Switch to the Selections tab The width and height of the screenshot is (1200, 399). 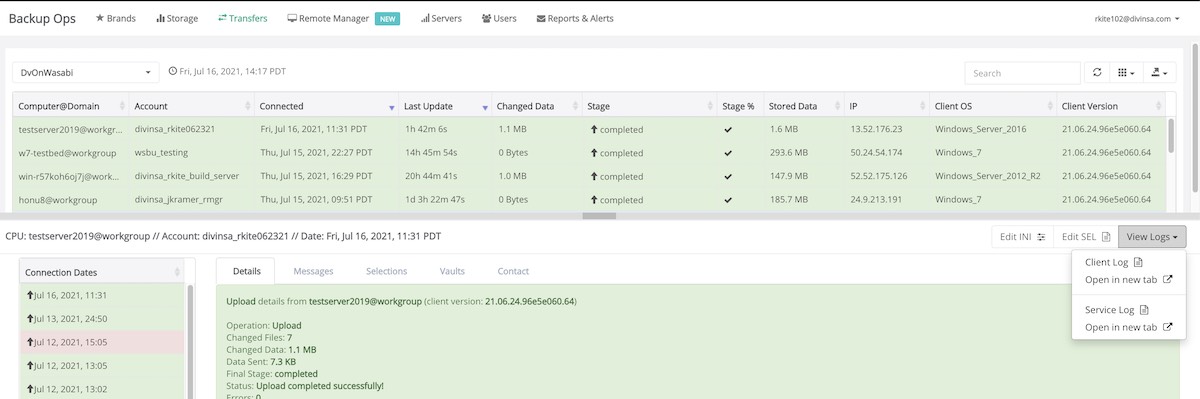tap(386, 271)
